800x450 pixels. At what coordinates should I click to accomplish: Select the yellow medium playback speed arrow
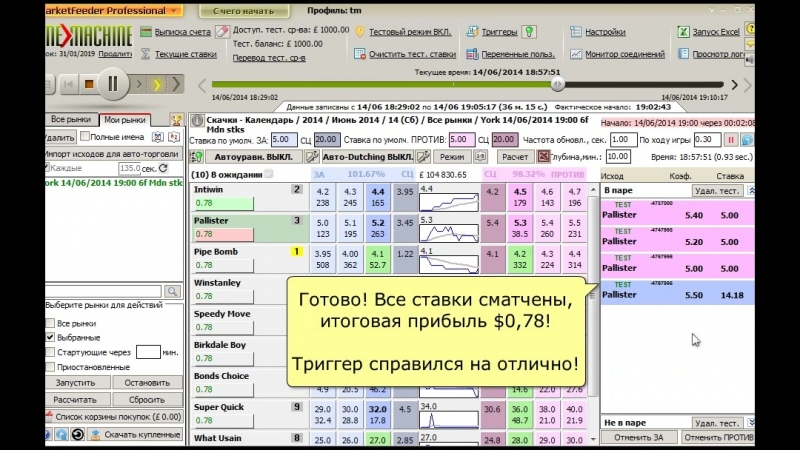tap(157, 84)
